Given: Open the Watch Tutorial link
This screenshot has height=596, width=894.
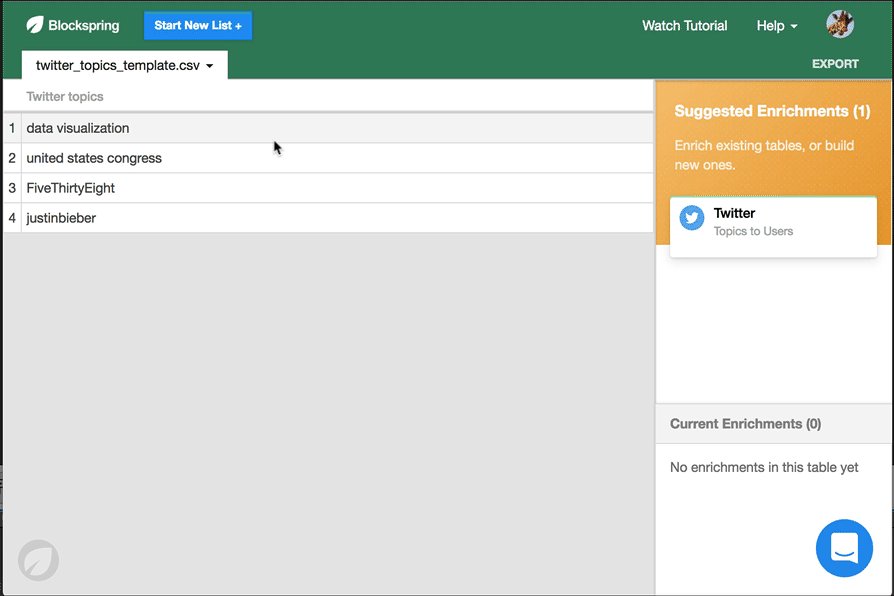Looking at the screenshot, I should [684, 26].
